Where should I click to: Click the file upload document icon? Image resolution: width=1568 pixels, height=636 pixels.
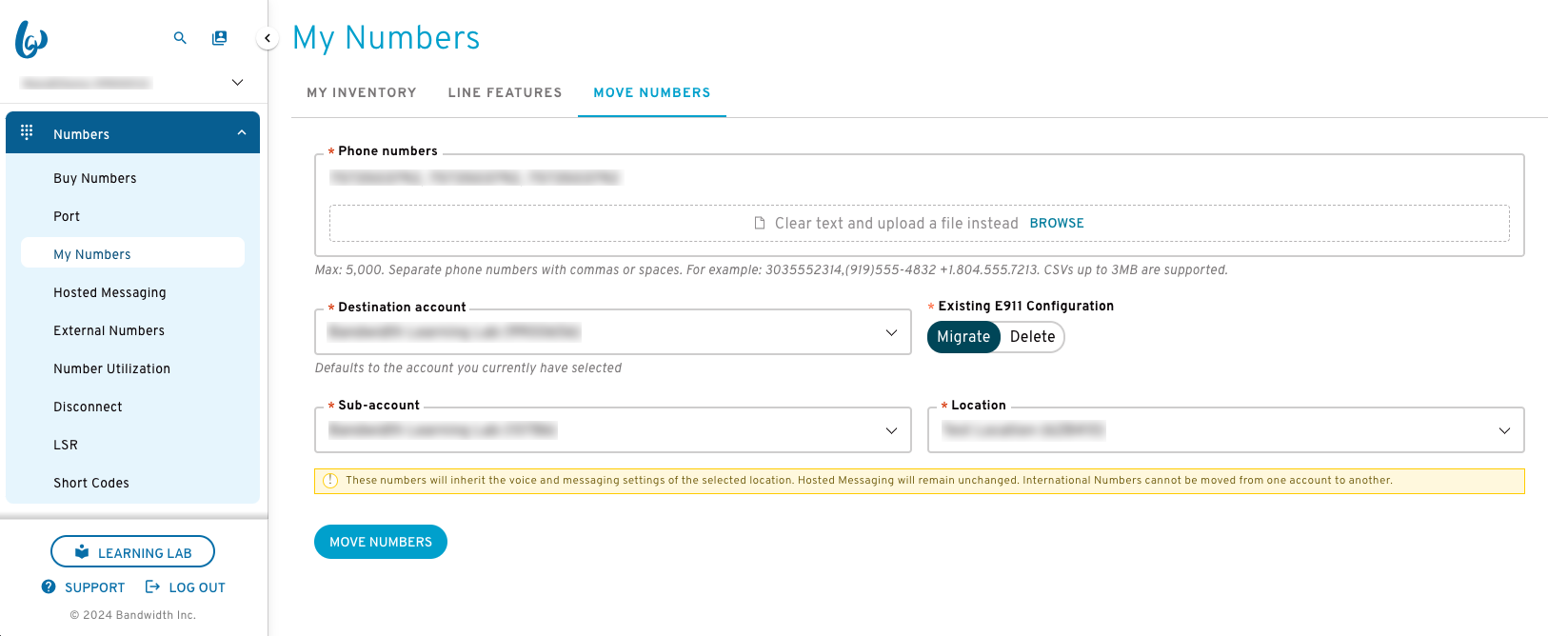[760, 223]
